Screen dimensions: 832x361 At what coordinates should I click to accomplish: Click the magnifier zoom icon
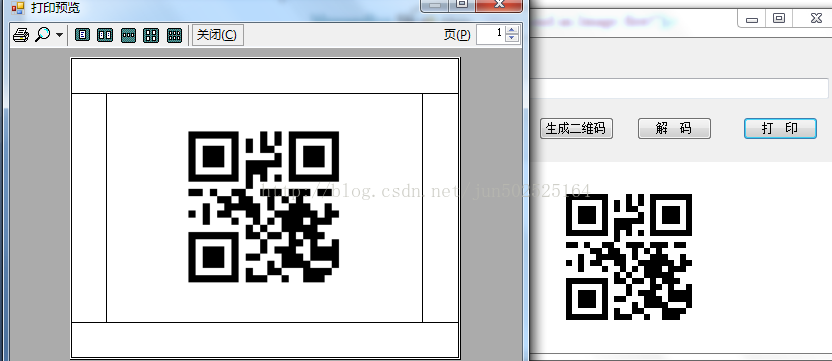coord(42,35)
